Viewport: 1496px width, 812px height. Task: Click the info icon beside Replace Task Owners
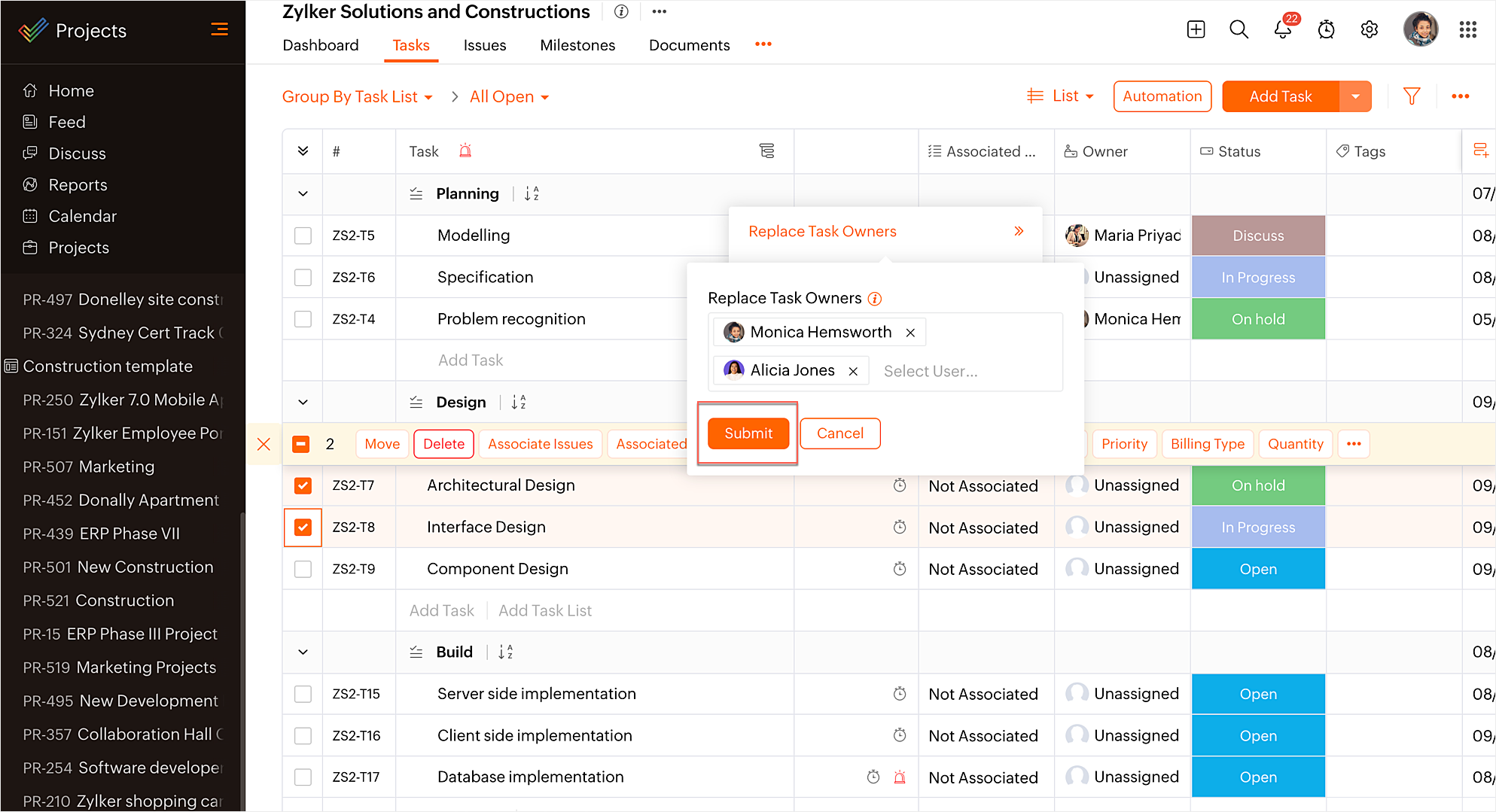(x=874, y=299)
